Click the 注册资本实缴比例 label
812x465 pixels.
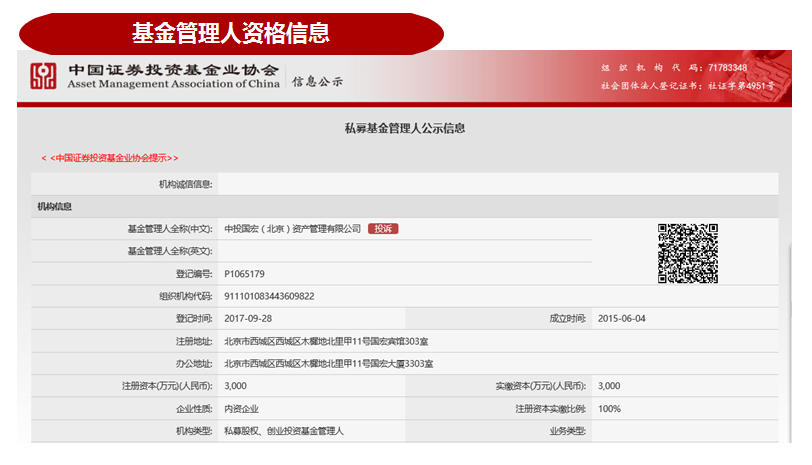tap(550, 409)
